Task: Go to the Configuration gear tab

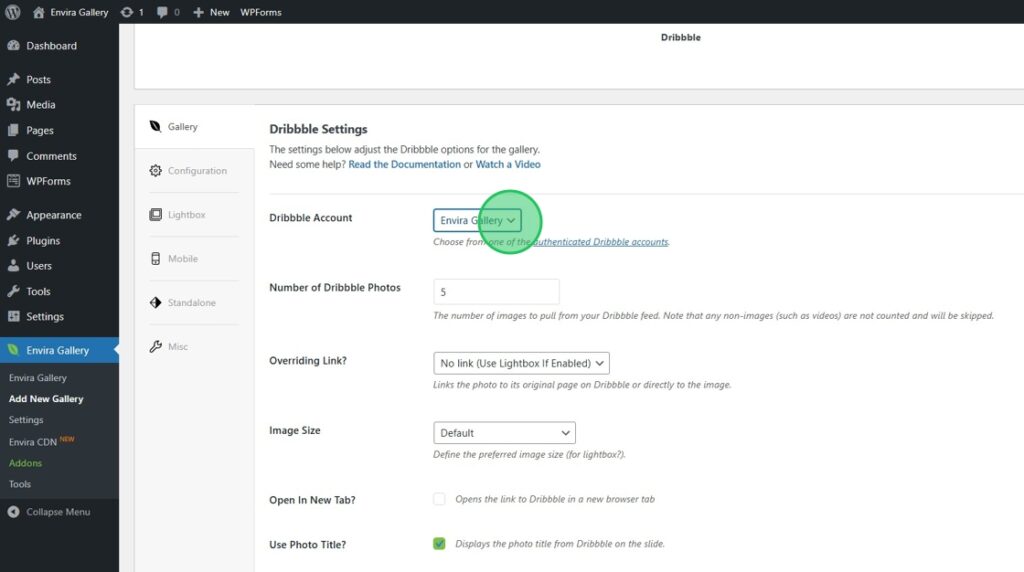Action: click(x=196, y=171)
